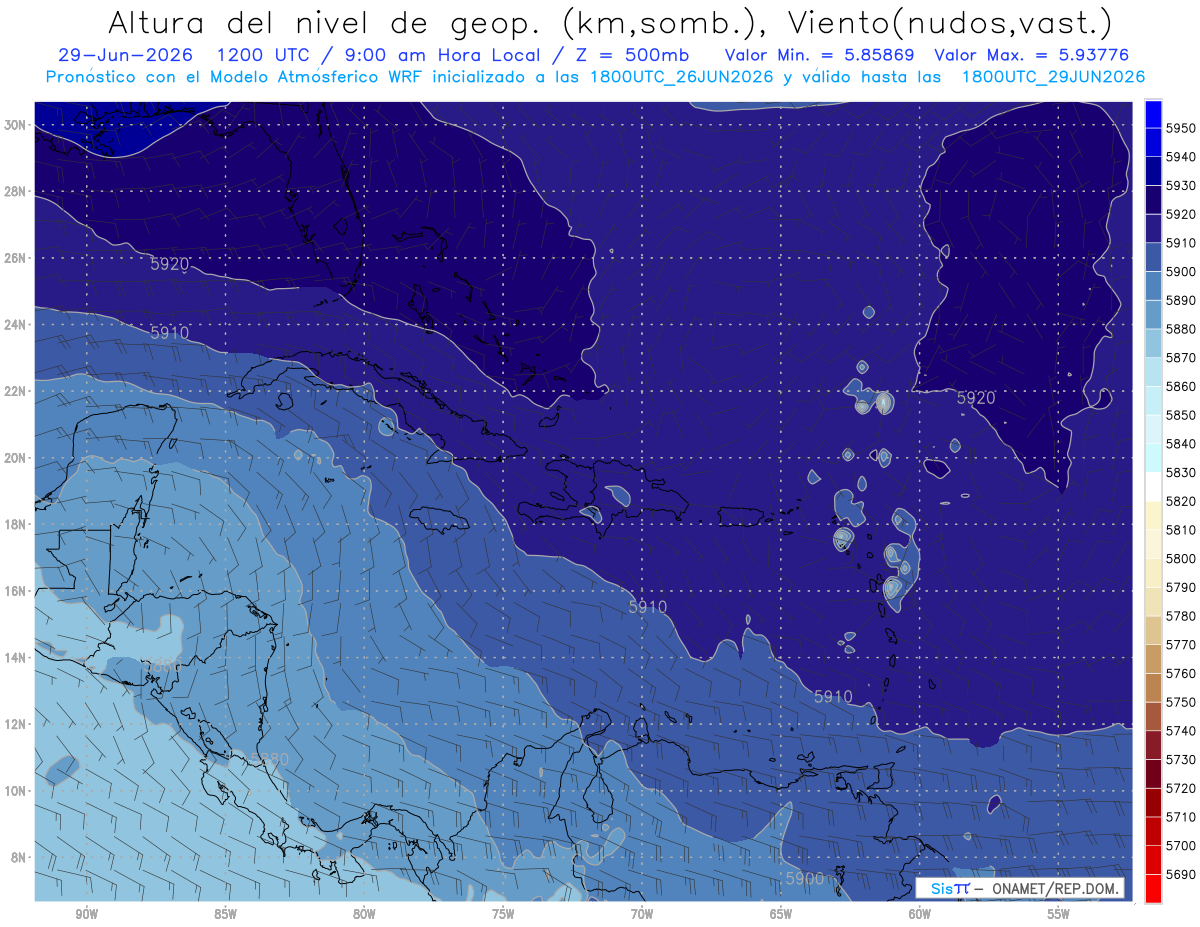
Task: Click the color swatch between 5730 and 5740
Action: [x=1153, y=744]
